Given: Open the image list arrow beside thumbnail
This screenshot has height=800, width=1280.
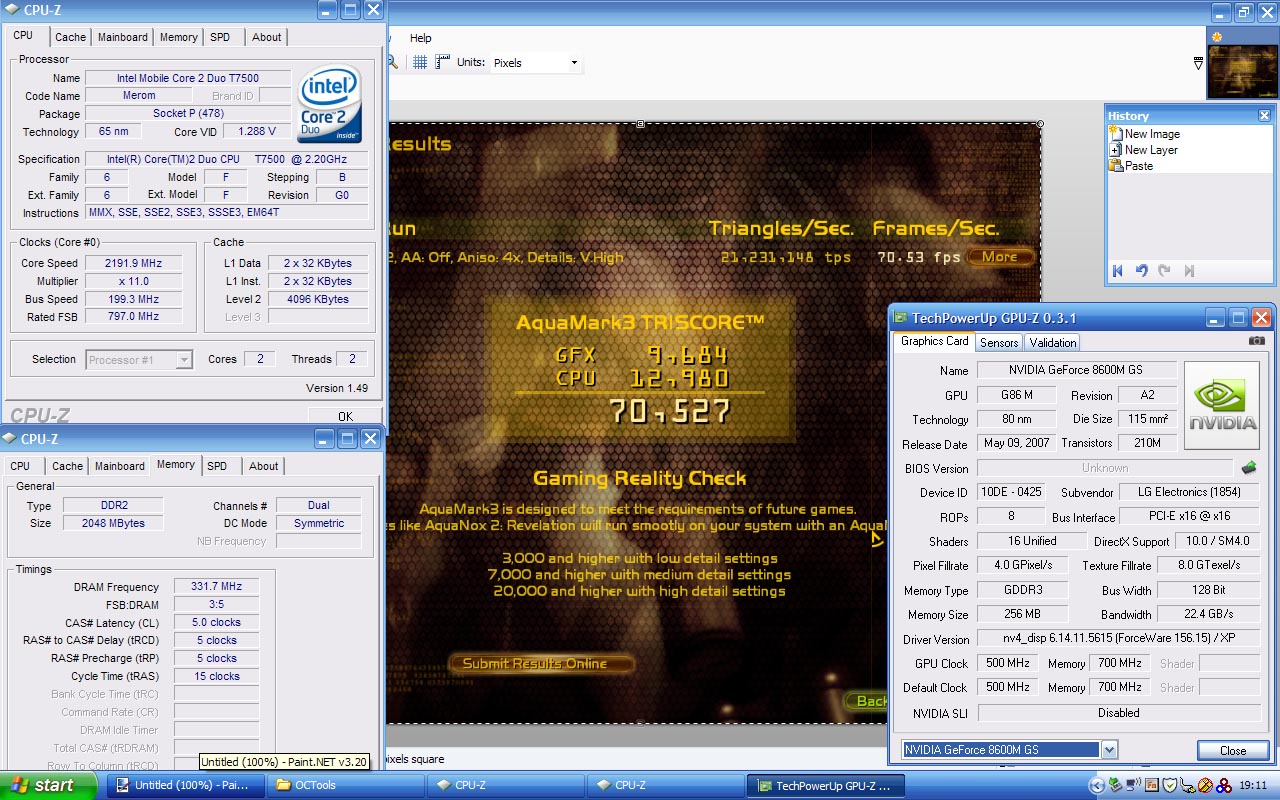Looking at the screenshot, I should (1198, 64).
